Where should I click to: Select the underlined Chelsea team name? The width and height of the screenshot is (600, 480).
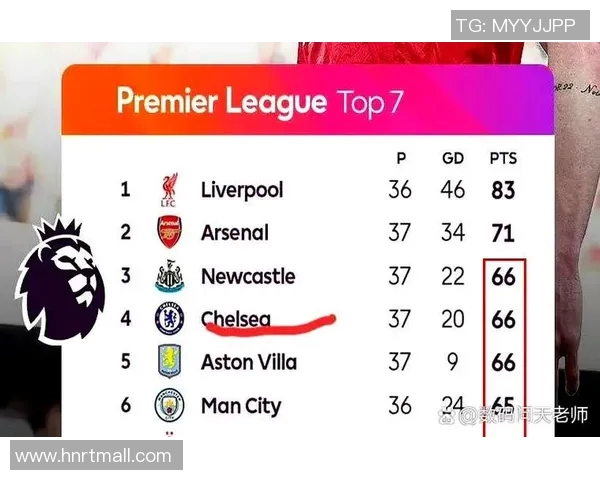click(x=236, y=319)
